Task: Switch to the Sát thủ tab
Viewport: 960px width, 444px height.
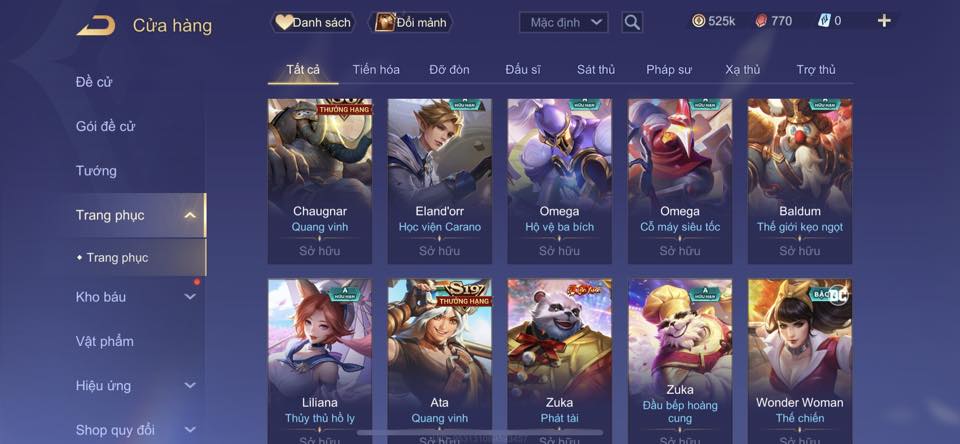Action: coord(596,70)
